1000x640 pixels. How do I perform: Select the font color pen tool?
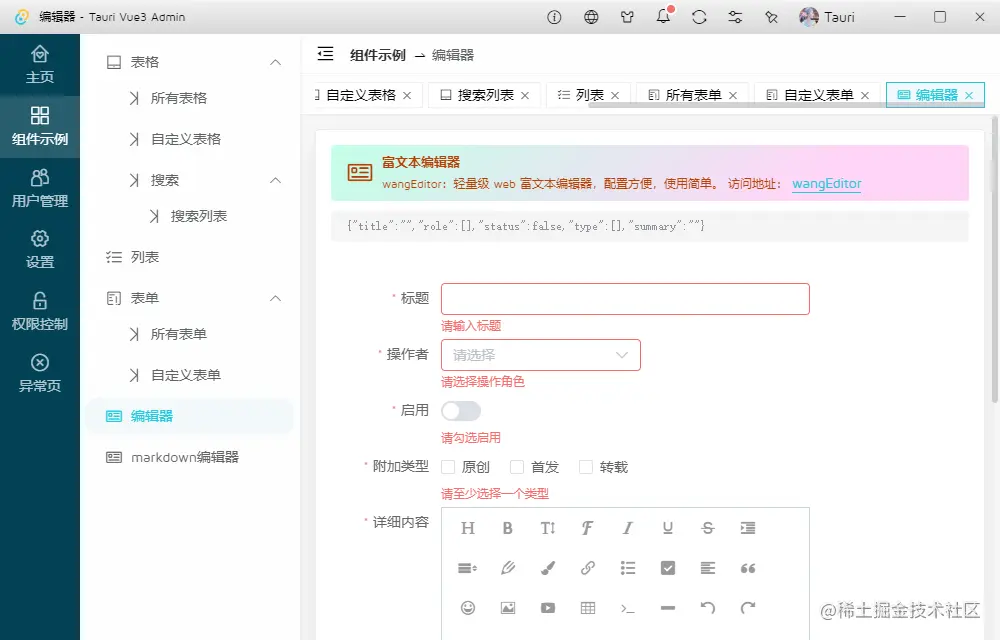(508, 568)
